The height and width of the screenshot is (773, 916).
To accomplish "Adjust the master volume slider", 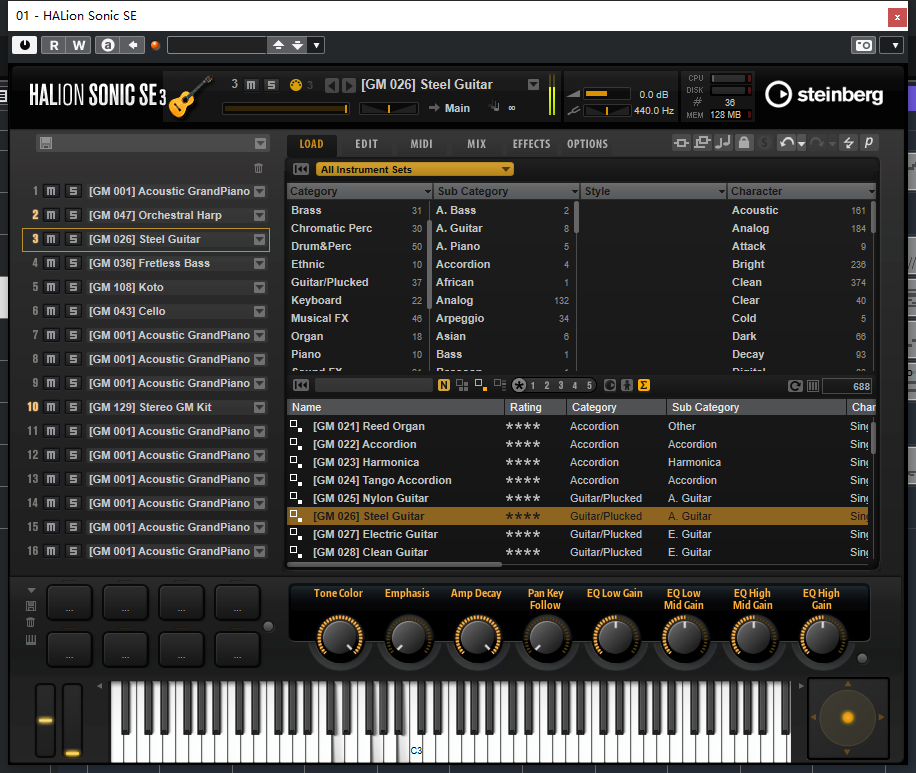I will tap(607, 93).
